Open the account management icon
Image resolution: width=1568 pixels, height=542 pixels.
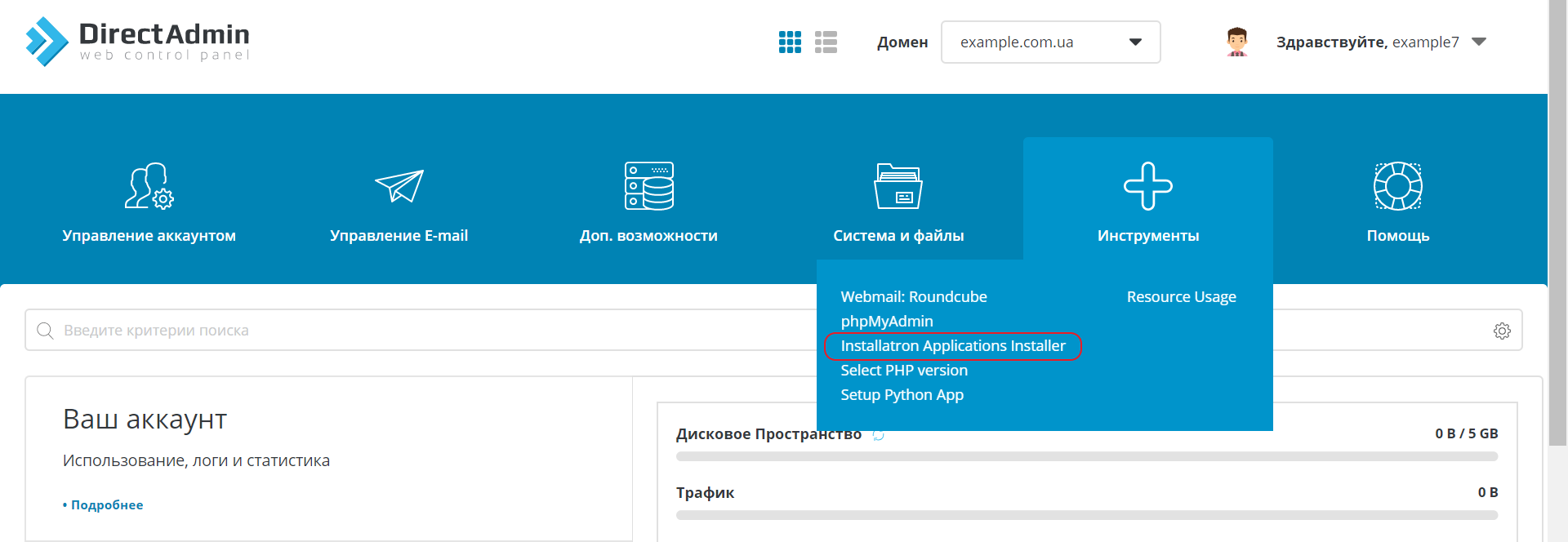click(x=149, y=186)
